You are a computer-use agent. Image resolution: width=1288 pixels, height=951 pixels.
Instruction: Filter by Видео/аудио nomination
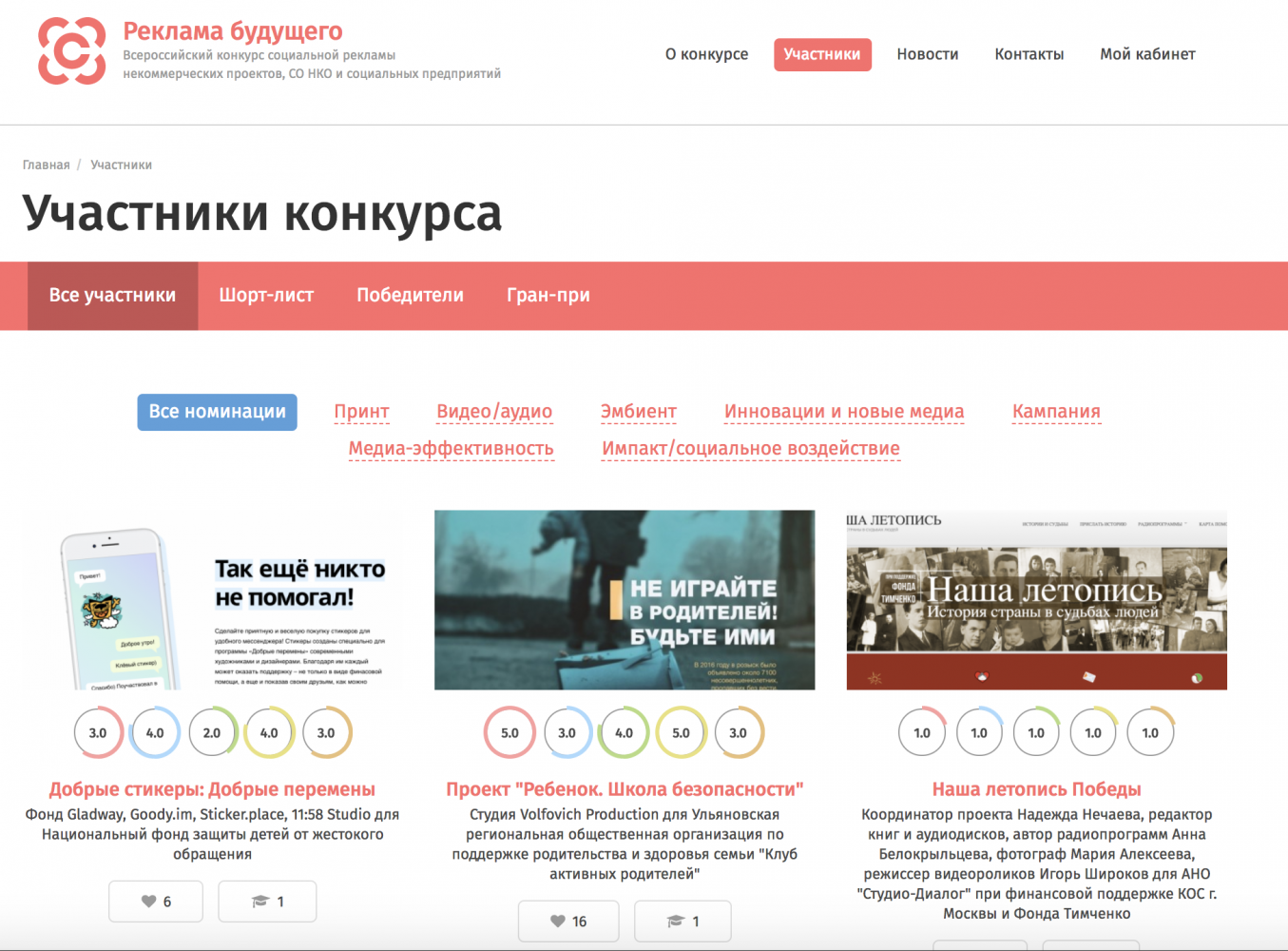coord(494,412)
